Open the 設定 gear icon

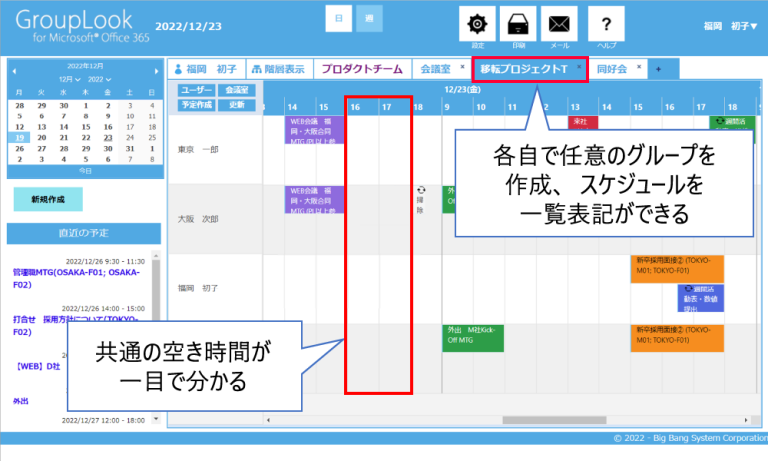[x=478, y=24]
